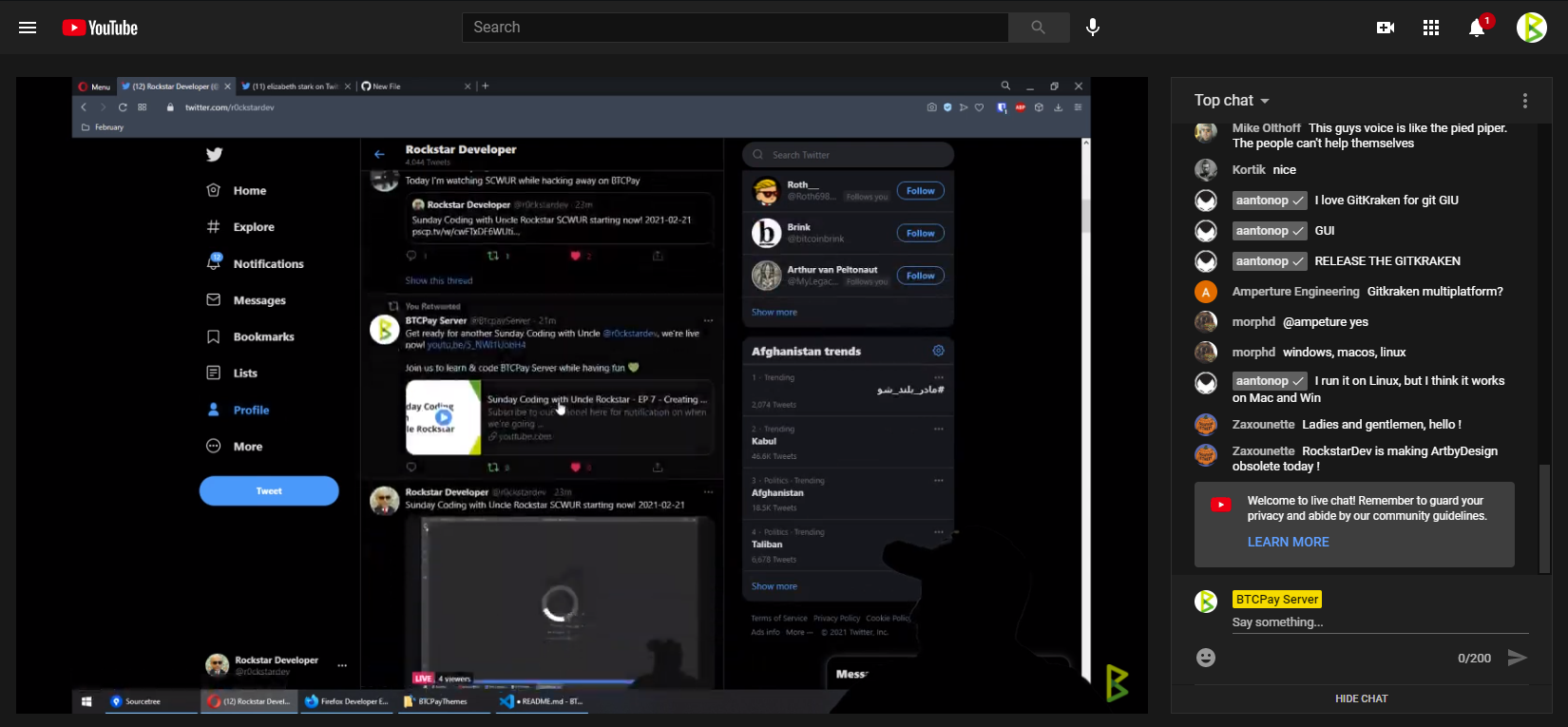Click morphd's 'windows, macos, linux' message
Viewport: 1568px width, 727px height.
[x=1344, y=353]
